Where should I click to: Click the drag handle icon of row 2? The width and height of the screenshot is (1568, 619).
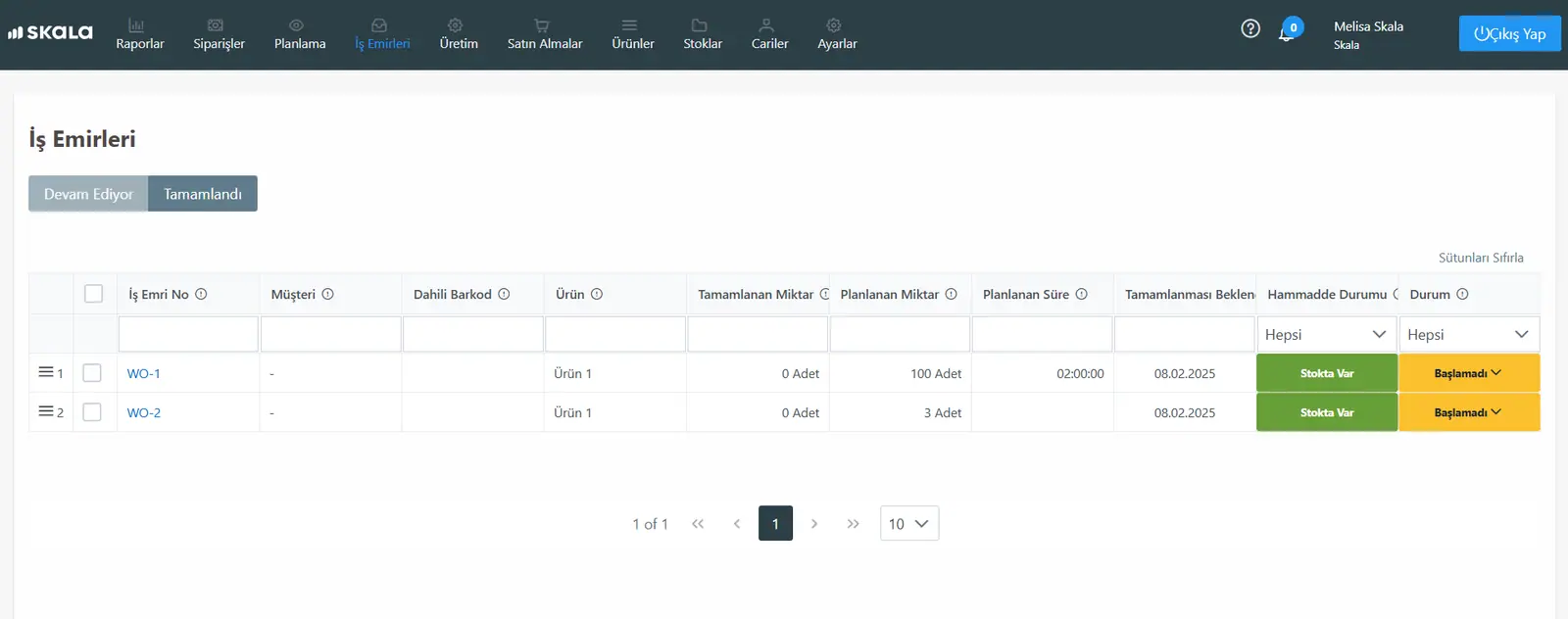click(x=45, y=411)
